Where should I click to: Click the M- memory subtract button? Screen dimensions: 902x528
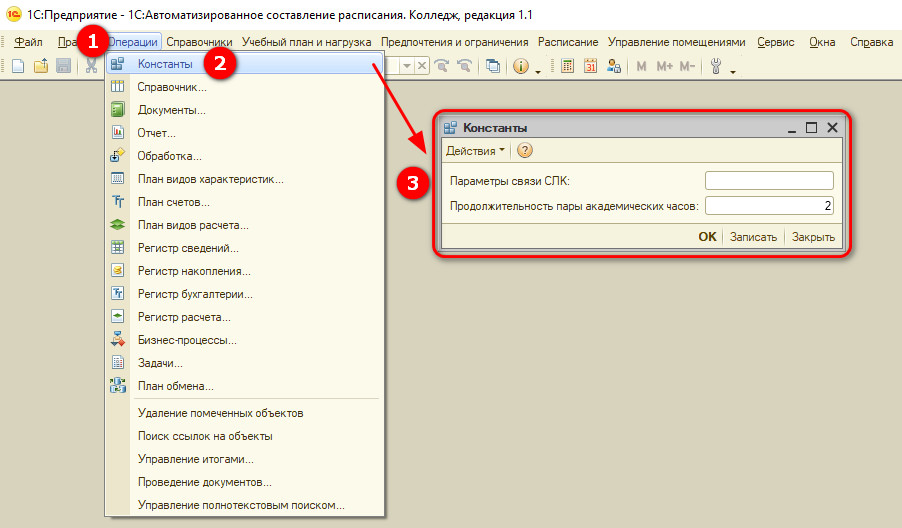tap(687, 66)
